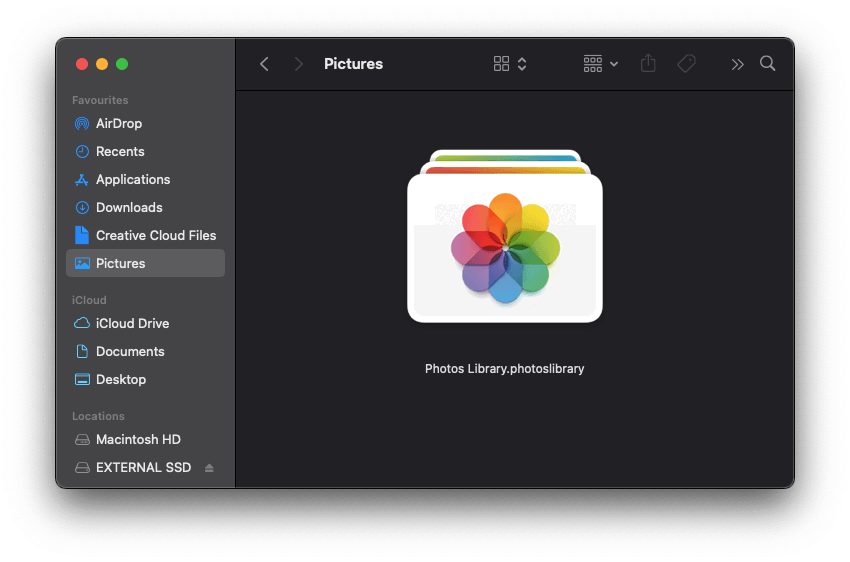Select the Pictures folder icon in sidebar

[82, 264]
